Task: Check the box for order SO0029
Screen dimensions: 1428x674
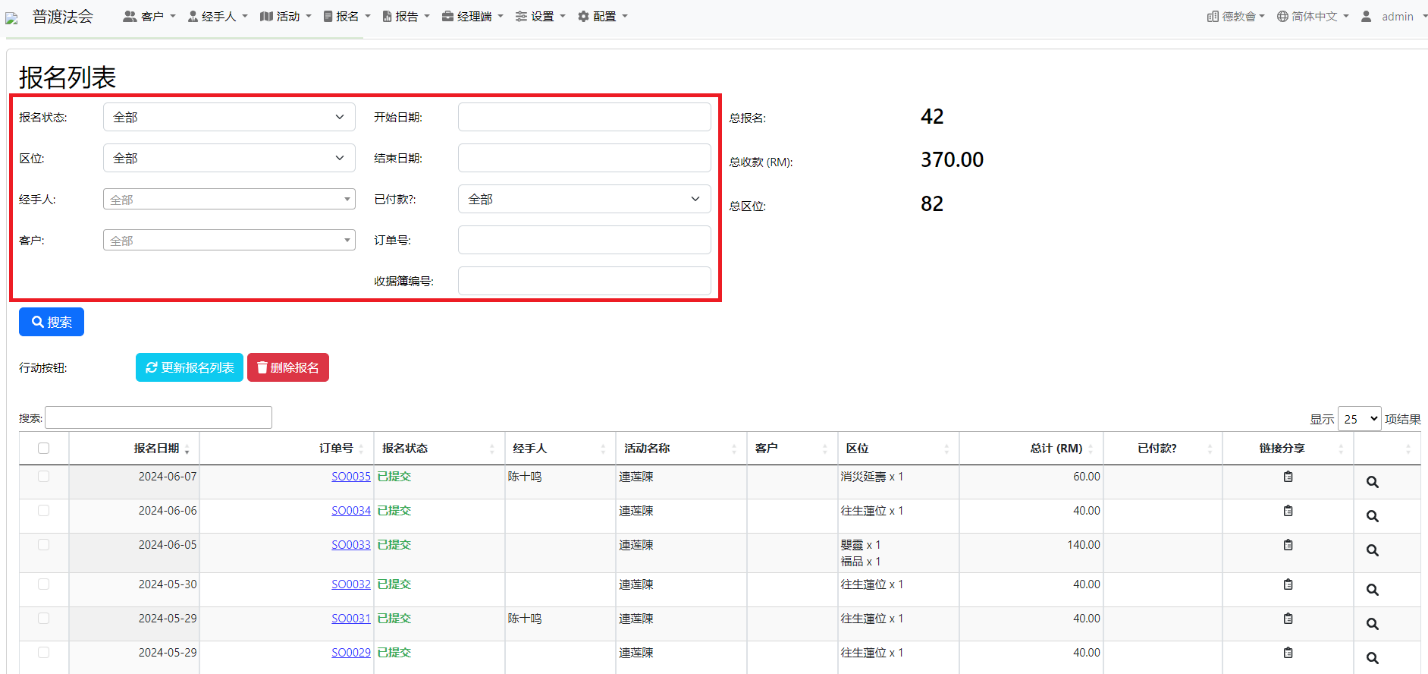Action: (43, 652)
